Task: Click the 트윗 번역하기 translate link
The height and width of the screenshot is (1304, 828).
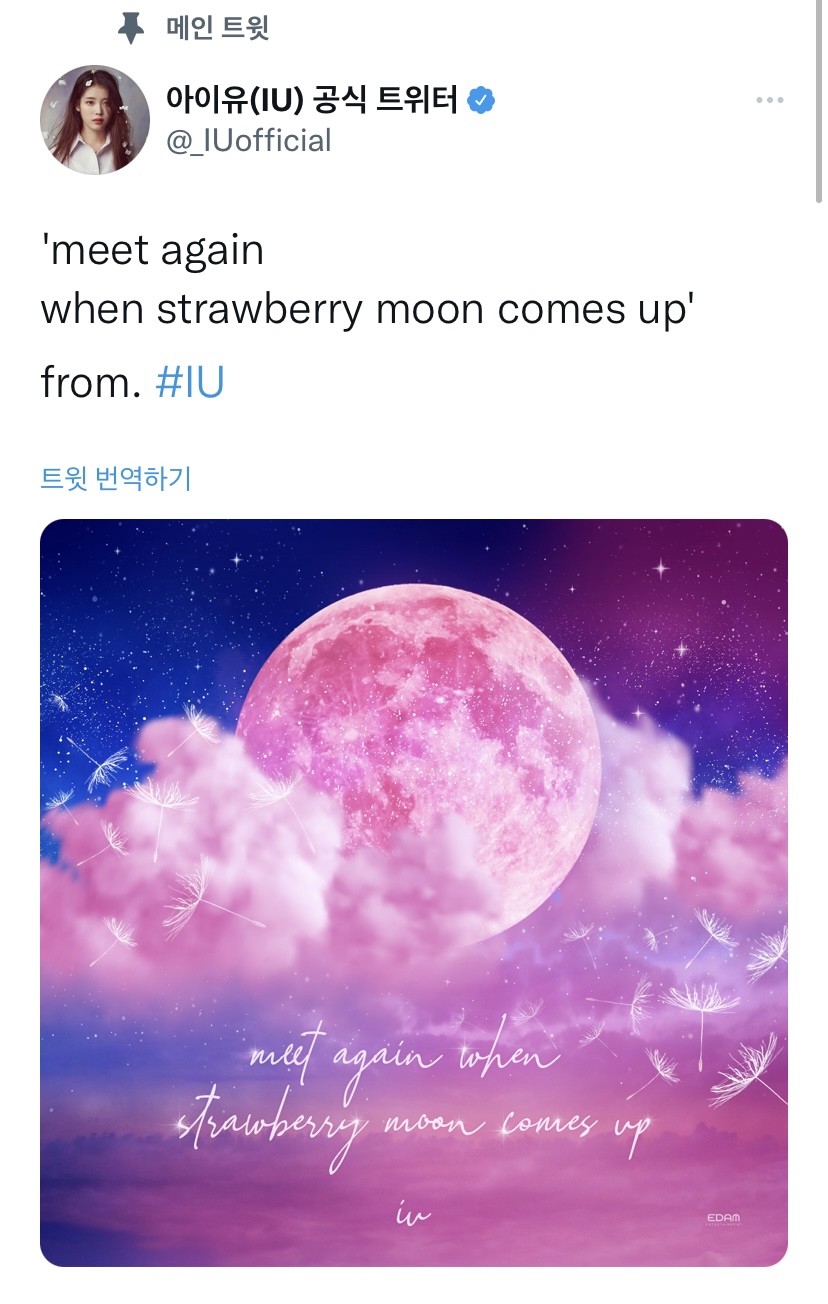Action: click(115, 478)
